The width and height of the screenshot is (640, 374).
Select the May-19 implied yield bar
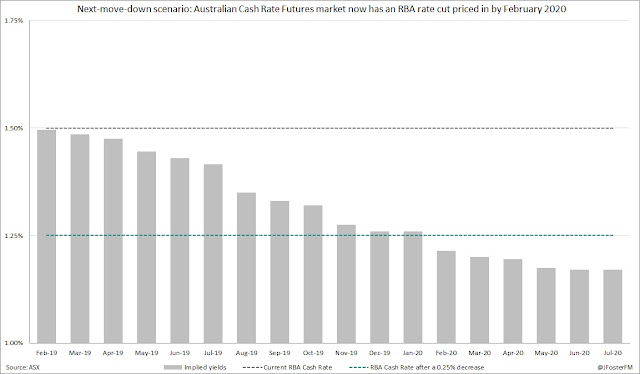[x=147, y=247]
